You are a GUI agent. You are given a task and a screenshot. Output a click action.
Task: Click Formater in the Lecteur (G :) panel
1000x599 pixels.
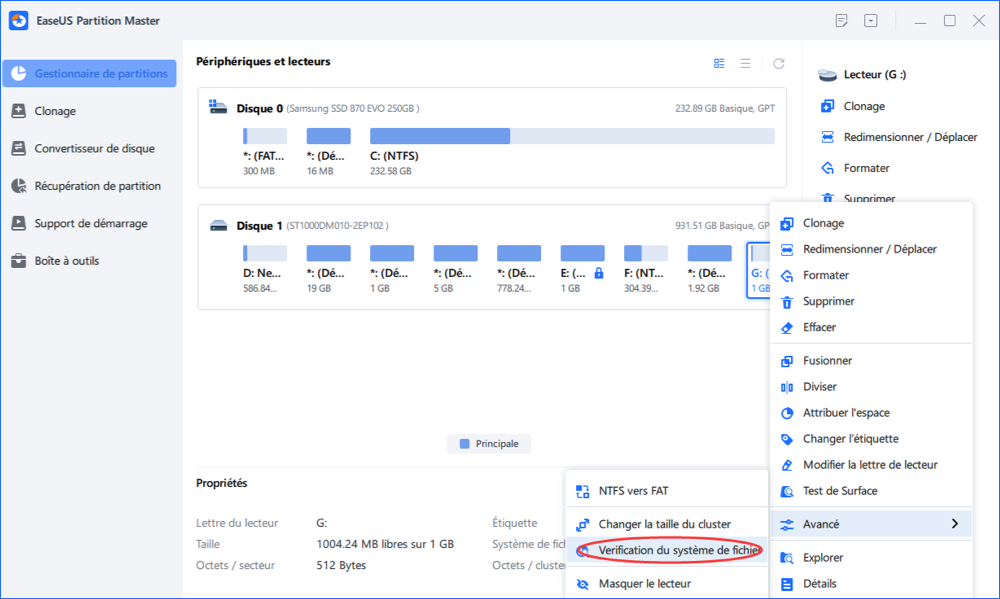[866, 168]
